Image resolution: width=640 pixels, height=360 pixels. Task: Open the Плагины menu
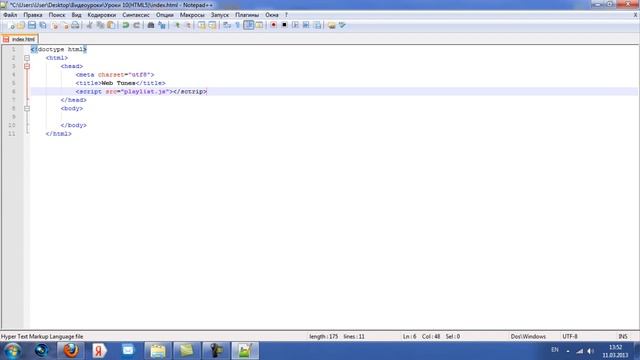(x=247, y=15)
